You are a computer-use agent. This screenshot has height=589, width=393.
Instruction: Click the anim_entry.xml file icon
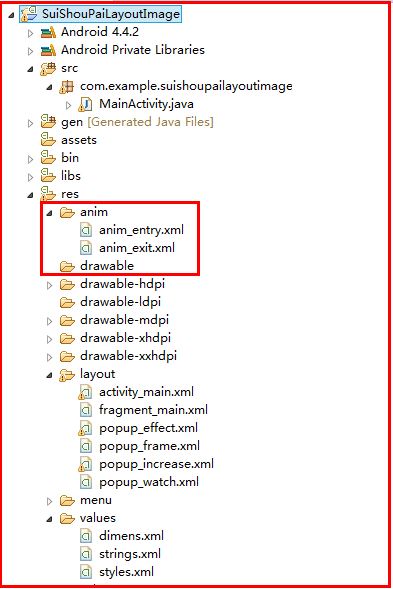(x=86, y=230)
